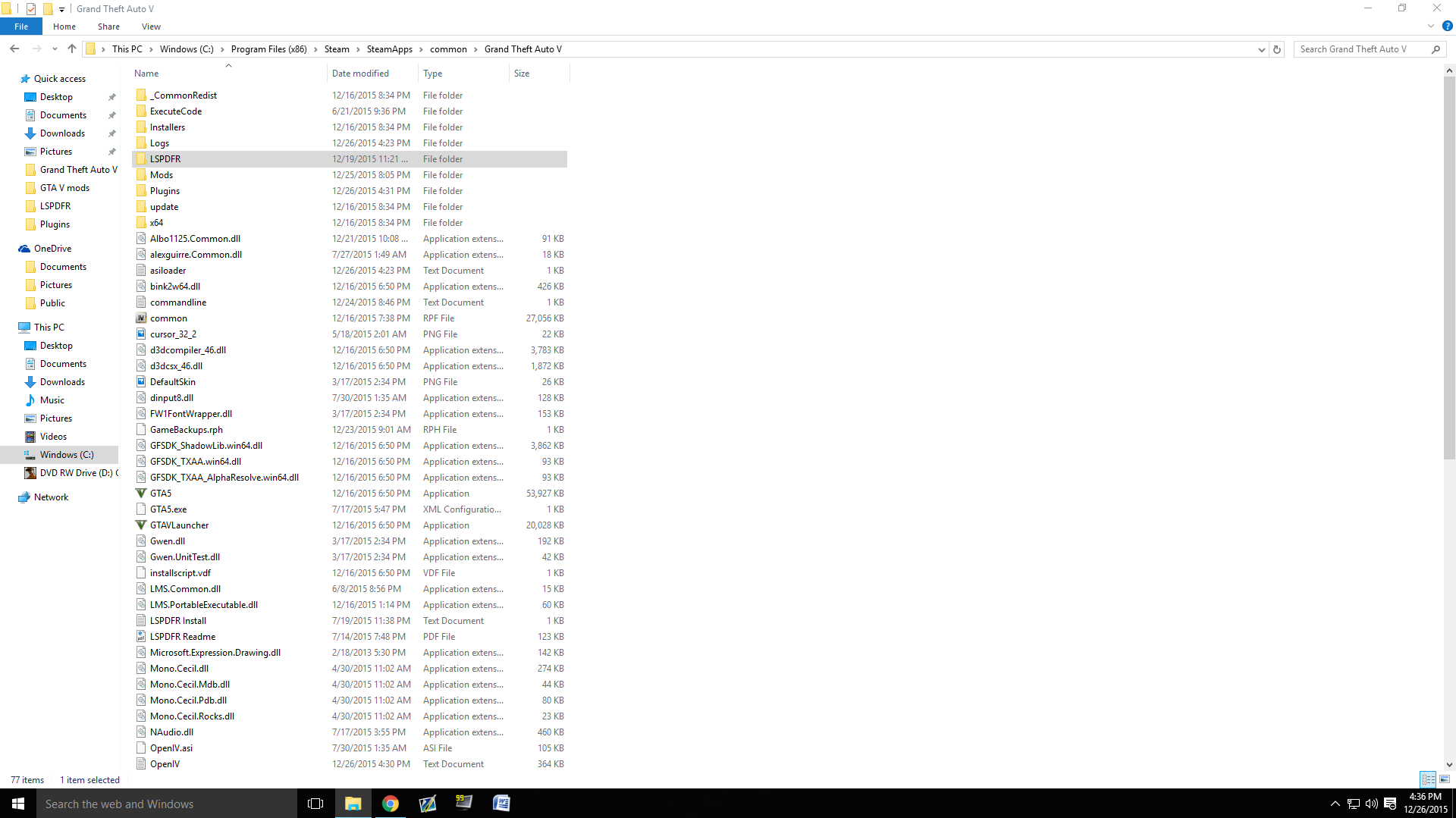This screenshot has width=1456, height=818.
Task: Click the GTA5 application icon
Action: pos(141,494)
